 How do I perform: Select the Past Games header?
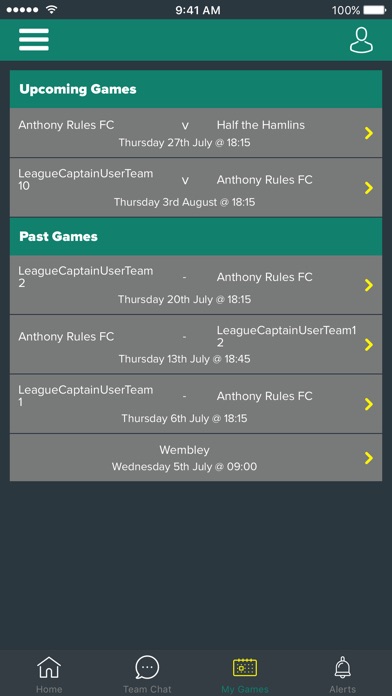click(x=196, y=236)
